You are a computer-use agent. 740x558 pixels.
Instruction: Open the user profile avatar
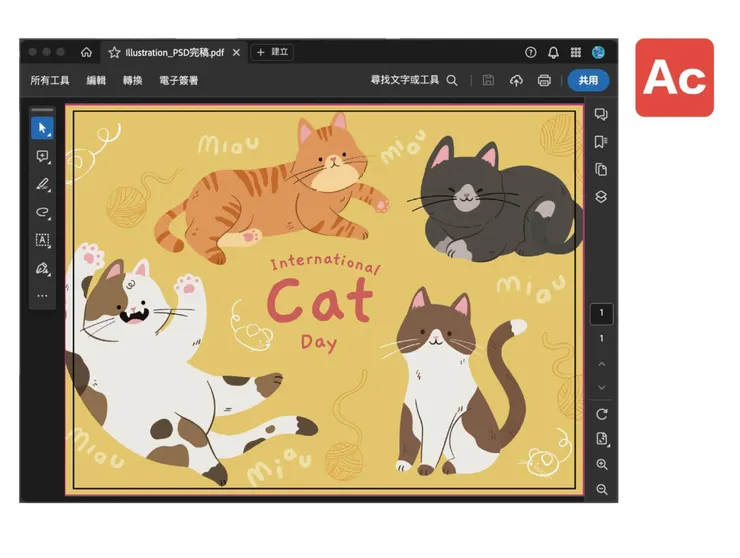click(x=598, y=52)
